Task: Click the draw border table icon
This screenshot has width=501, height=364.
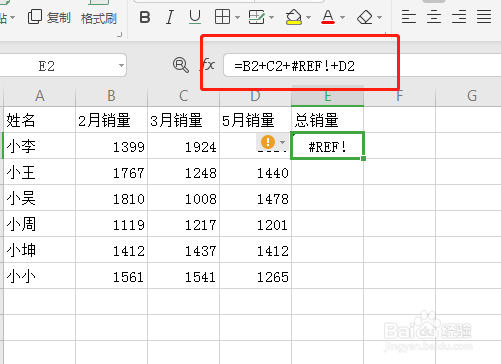Action: tap(257, 17)
